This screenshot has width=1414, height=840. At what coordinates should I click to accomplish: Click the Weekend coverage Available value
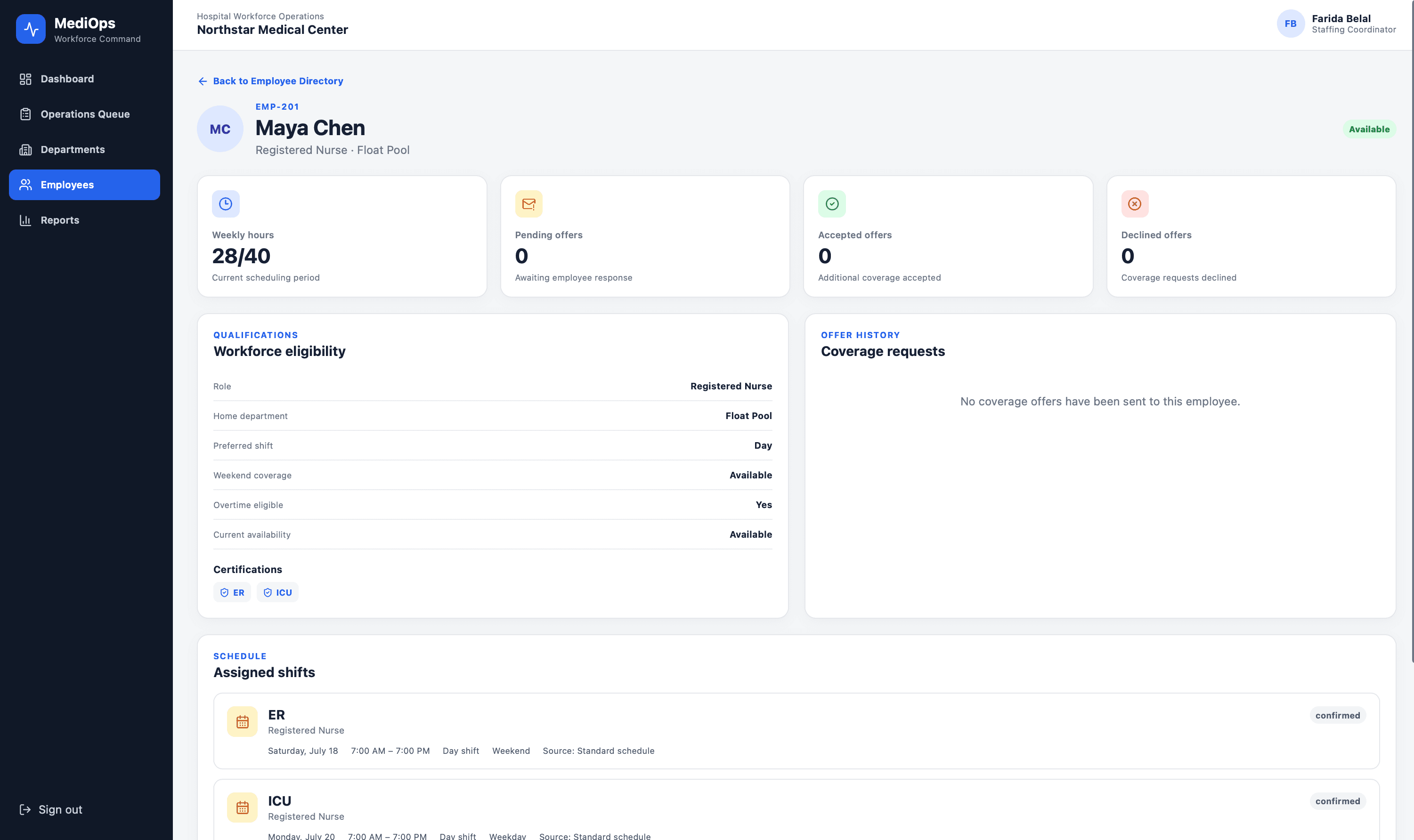pyautogui.click(x=751, y=476)
